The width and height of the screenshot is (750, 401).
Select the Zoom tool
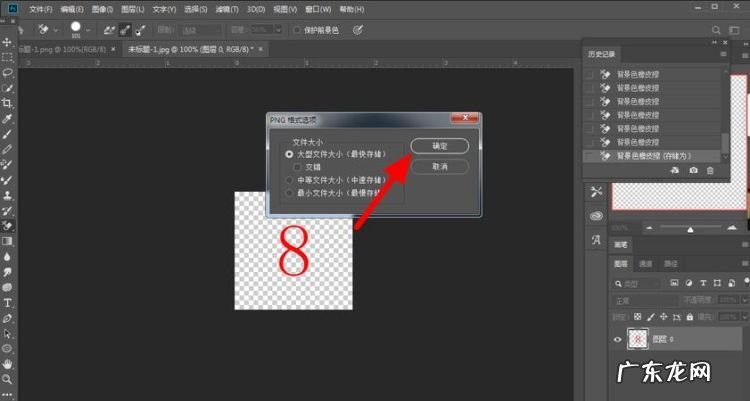pos(8,379)
